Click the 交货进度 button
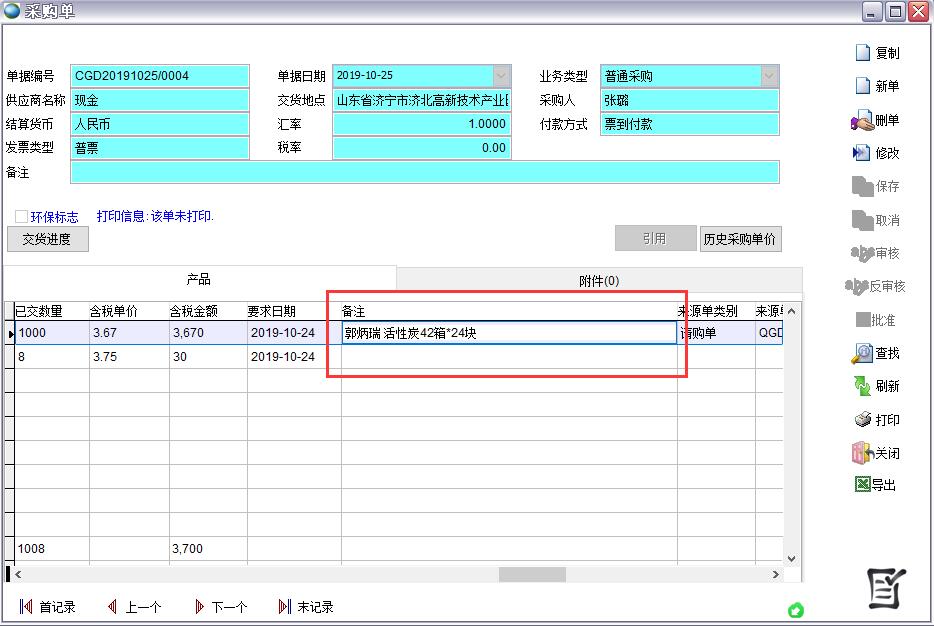 click(x=47, y=239)
